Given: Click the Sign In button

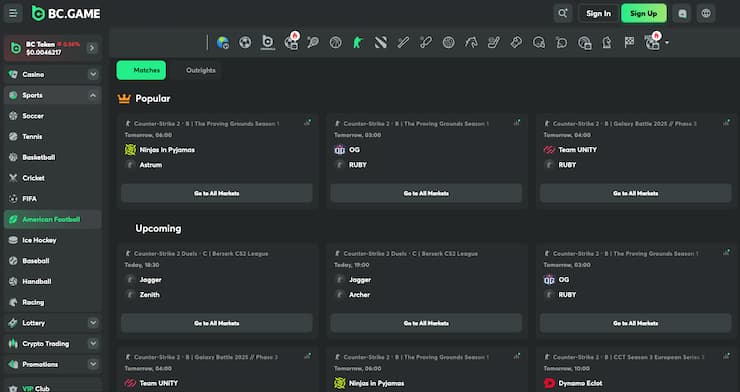Looking at the screenshot, I should [598, 14].
